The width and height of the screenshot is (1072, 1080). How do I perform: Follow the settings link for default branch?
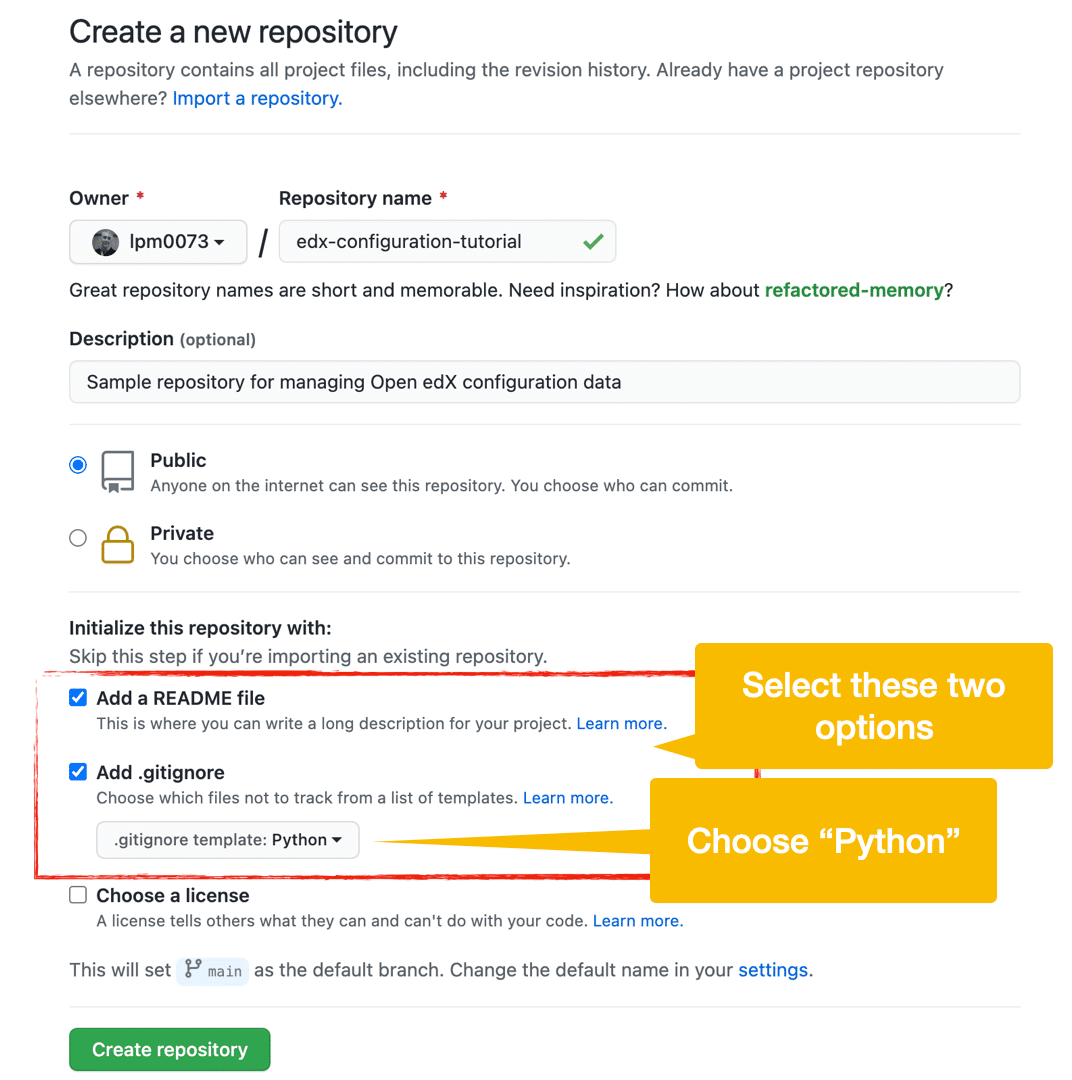point(774,970)
